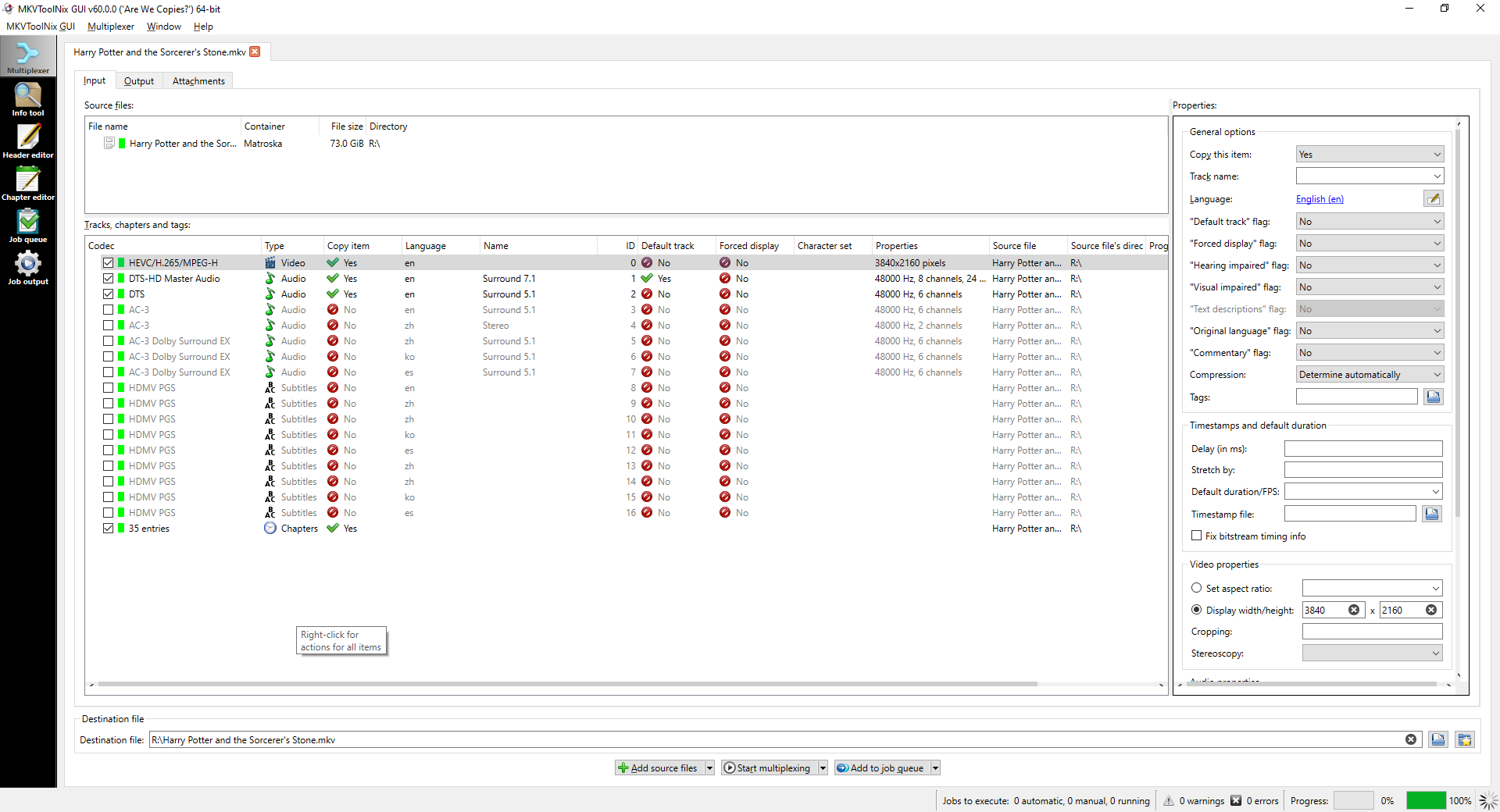Image resolution: width=1500 pixels, height=812 pixels.
Task: Clear the display height value
Action: click(x=1431, y=610)
